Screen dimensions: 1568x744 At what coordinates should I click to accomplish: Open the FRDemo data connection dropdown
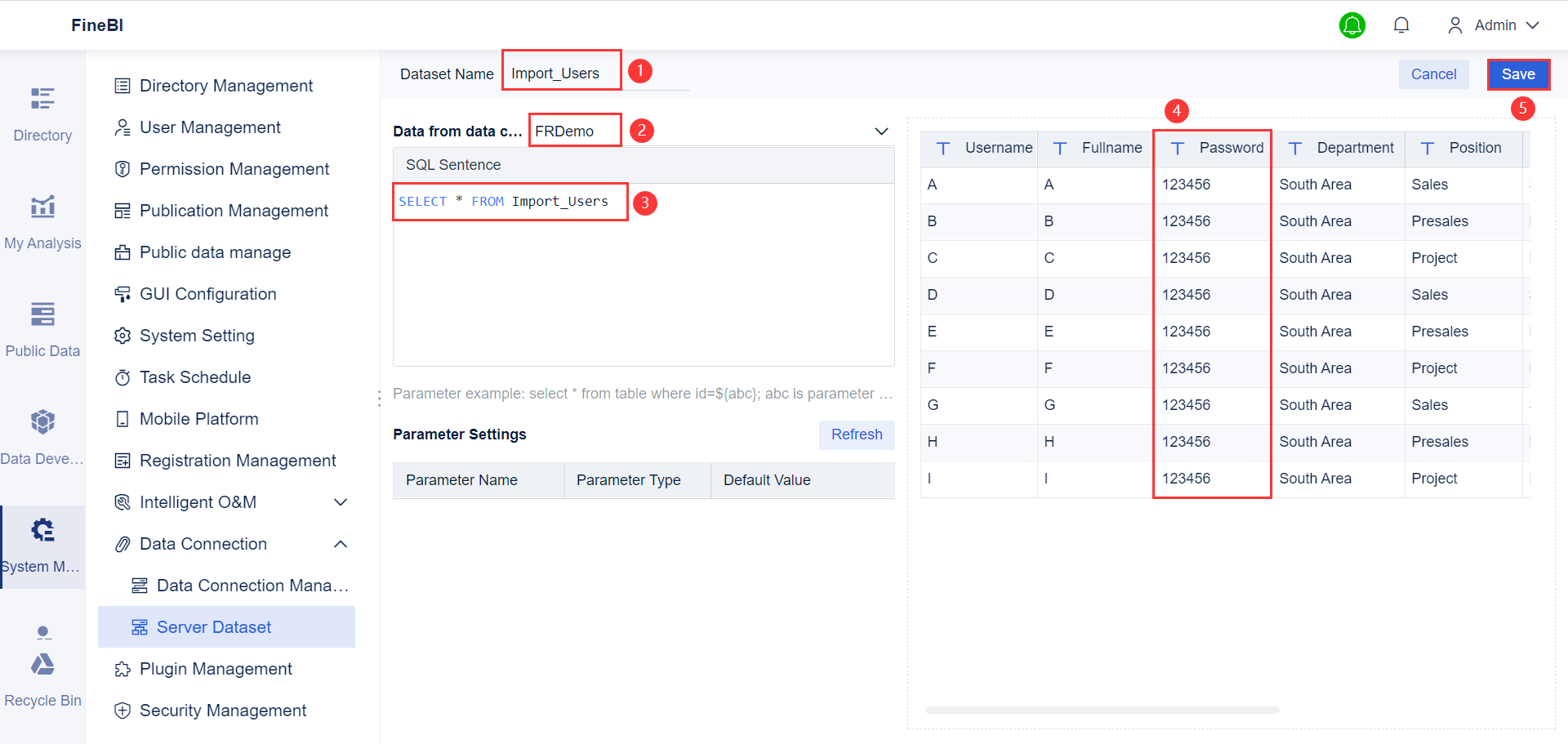coord(882,130)
